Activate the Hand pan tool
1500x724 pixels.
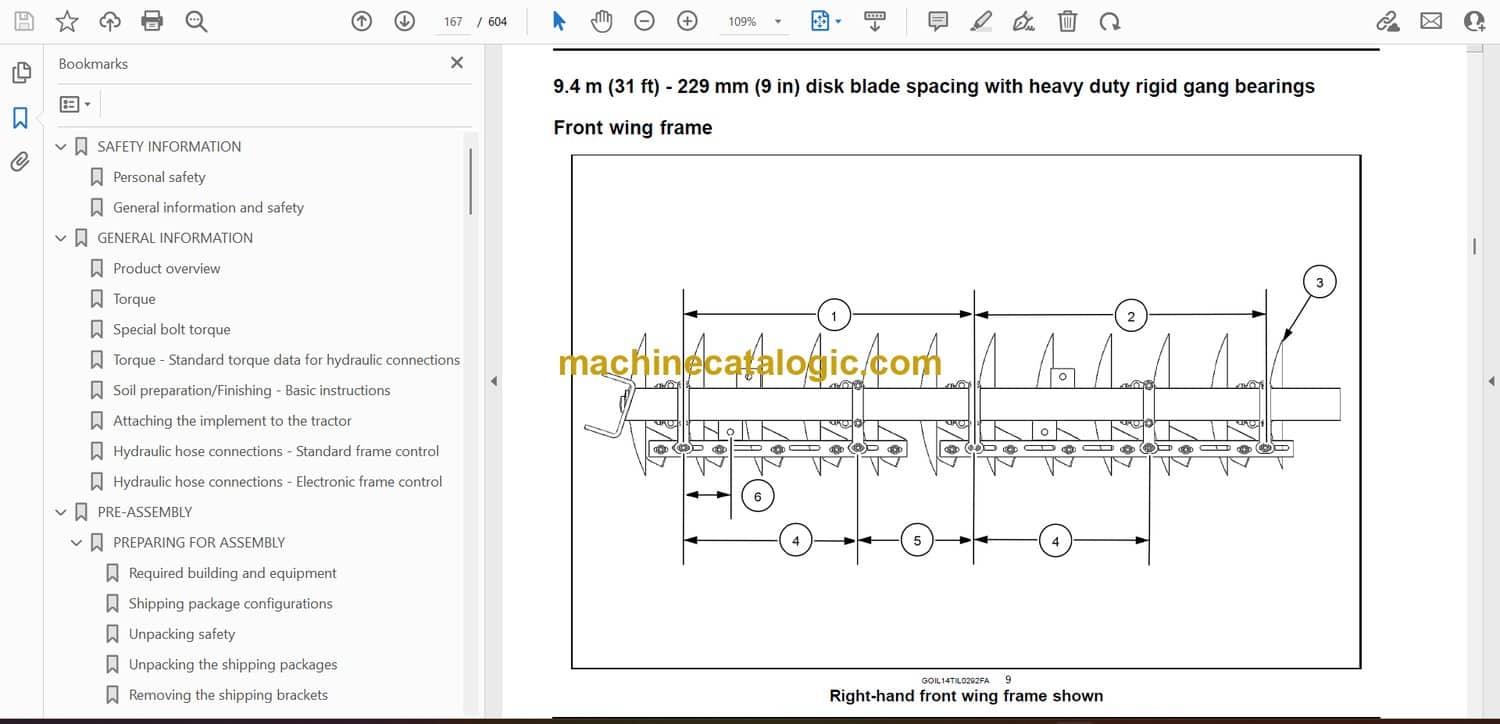point(601,21)
